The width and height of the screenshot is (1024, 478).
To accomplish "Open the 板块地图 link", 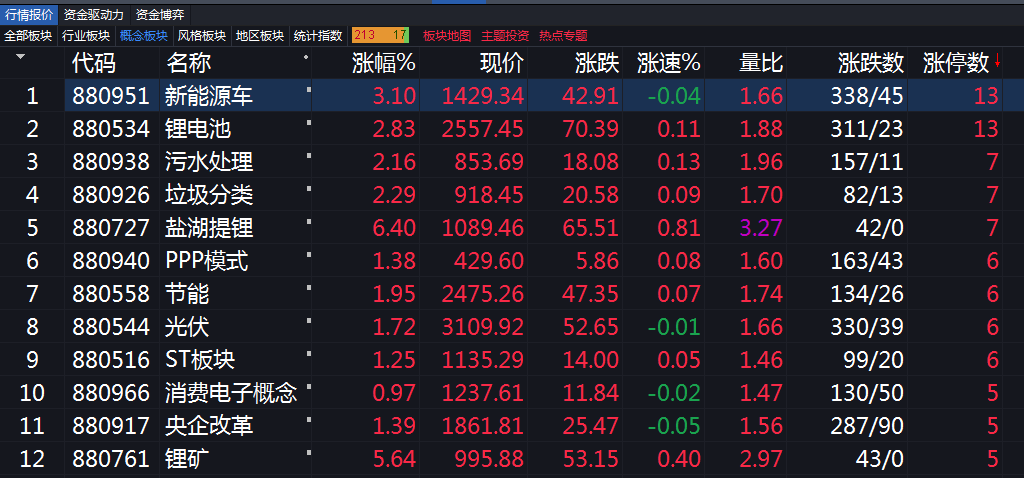I will coord(447,35).
